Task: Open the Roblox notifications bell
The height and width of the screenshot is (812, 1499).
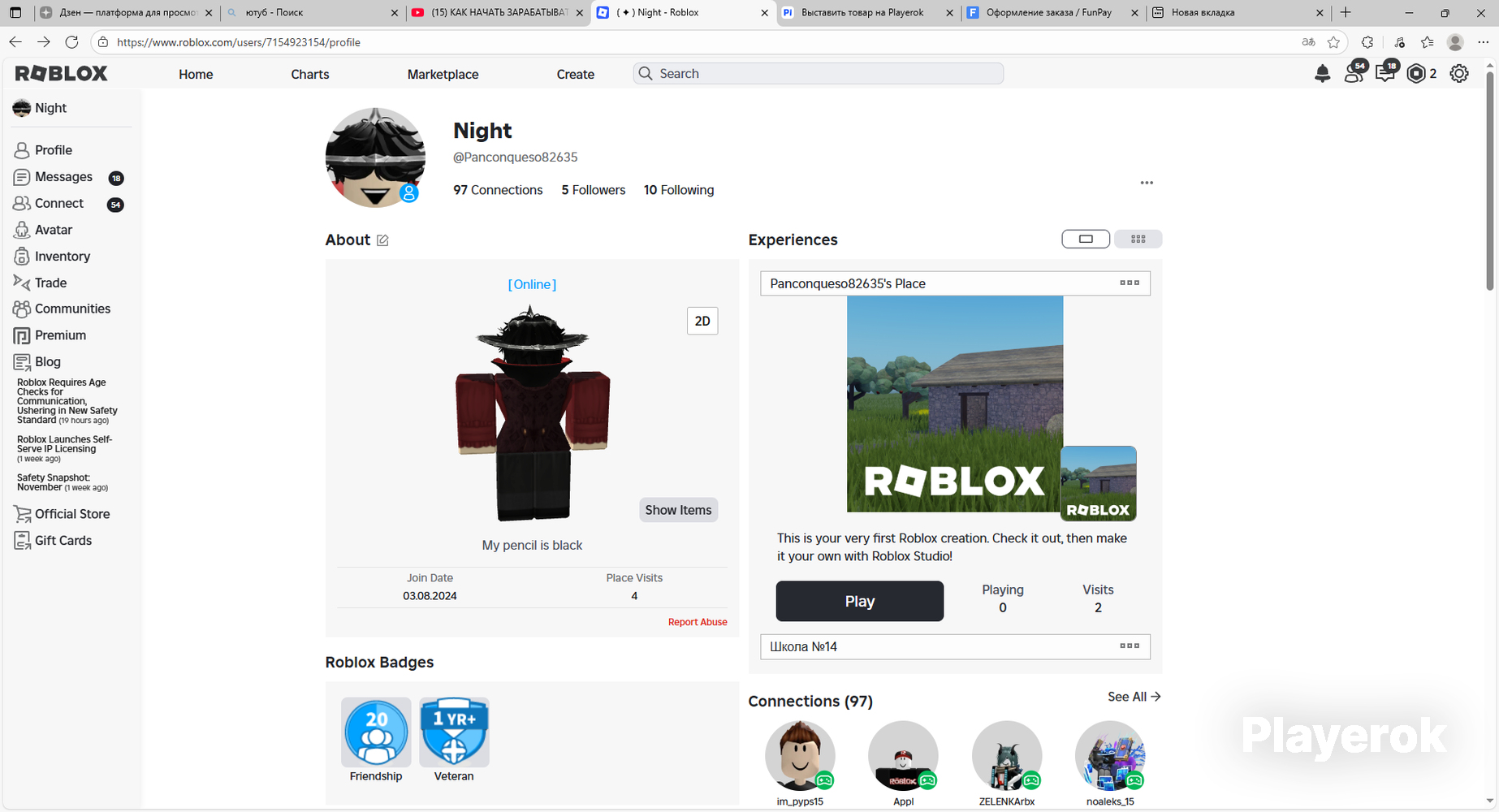Action: pos(1322,74)
